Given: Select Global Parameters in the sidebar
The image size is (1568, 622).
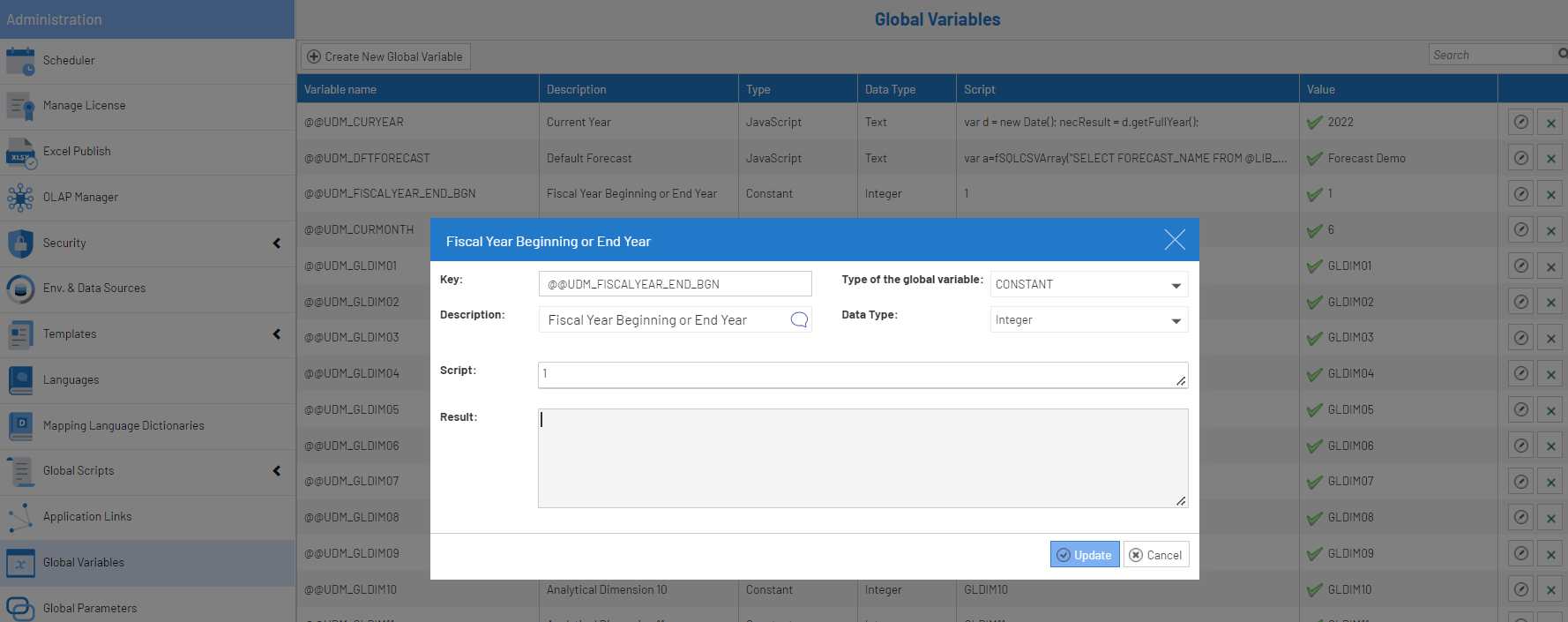Looking at the screenshot, I should [90, 608].
